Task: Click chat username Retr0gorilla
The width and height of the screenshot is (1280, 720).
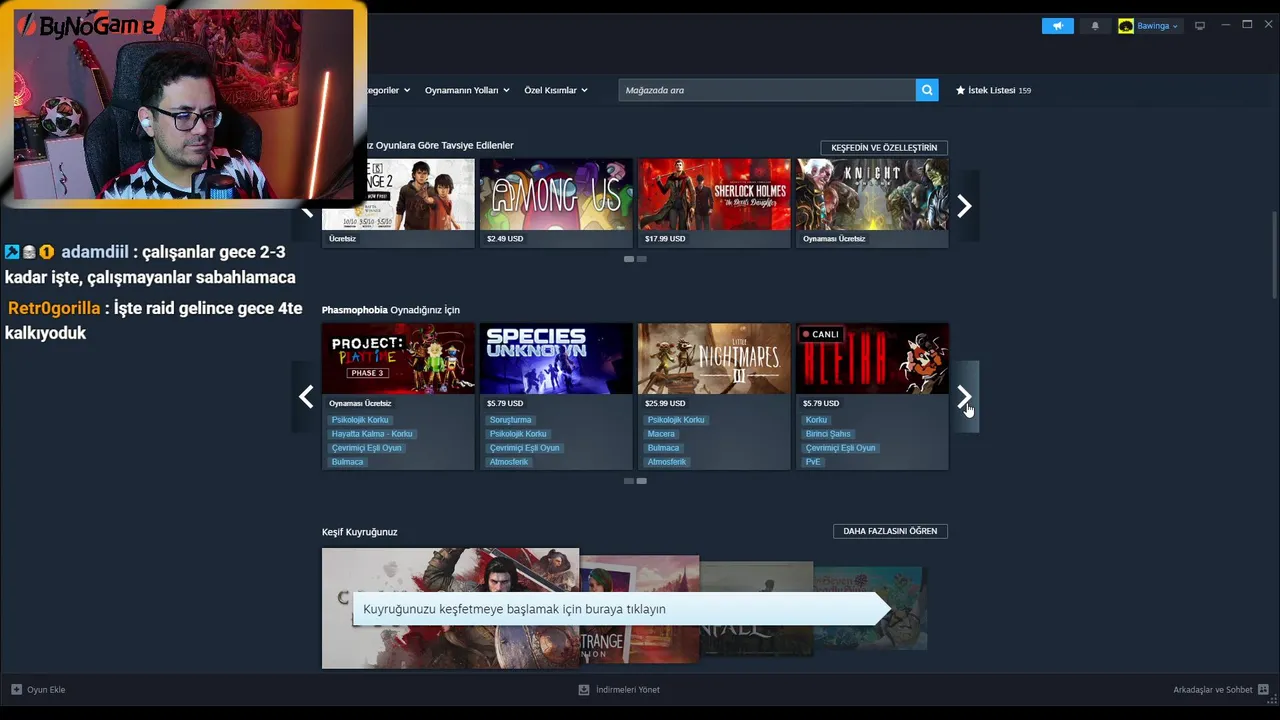Action: (x=54, y=308)
